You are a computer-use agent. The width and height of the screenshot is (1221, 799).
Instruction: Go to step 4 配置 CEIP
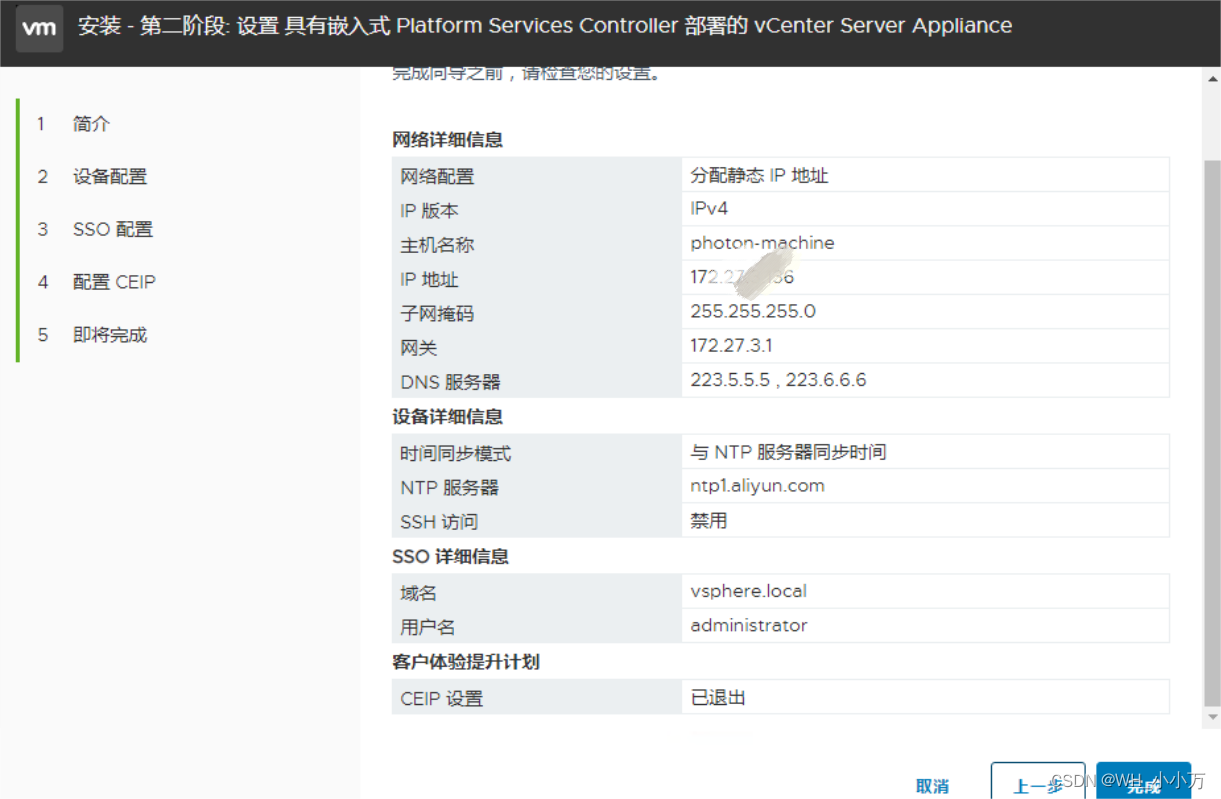[x=114, y=283]
